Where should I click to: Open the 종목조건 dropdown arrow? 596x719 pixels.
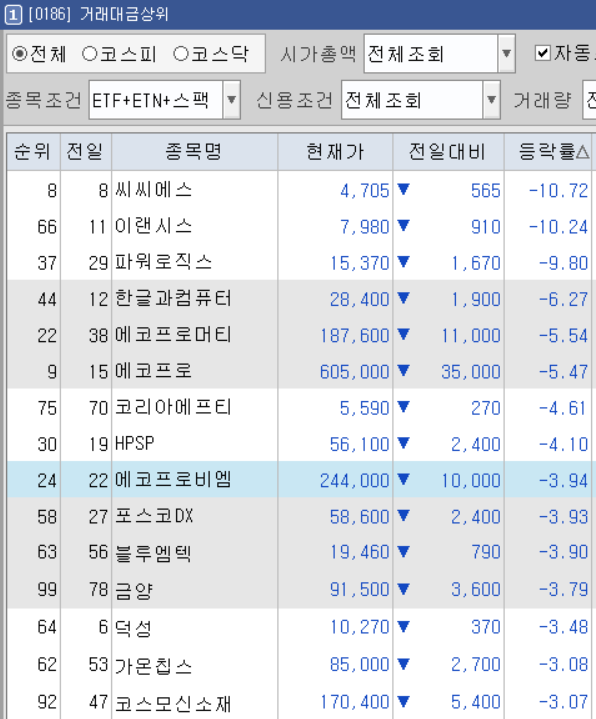(x=232, y=100)
